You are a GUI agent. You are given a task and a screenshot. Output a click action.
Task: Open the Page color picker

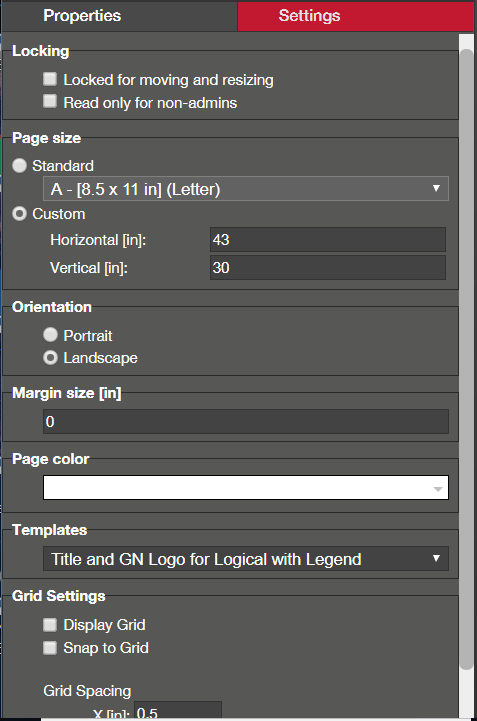(246, 487)
